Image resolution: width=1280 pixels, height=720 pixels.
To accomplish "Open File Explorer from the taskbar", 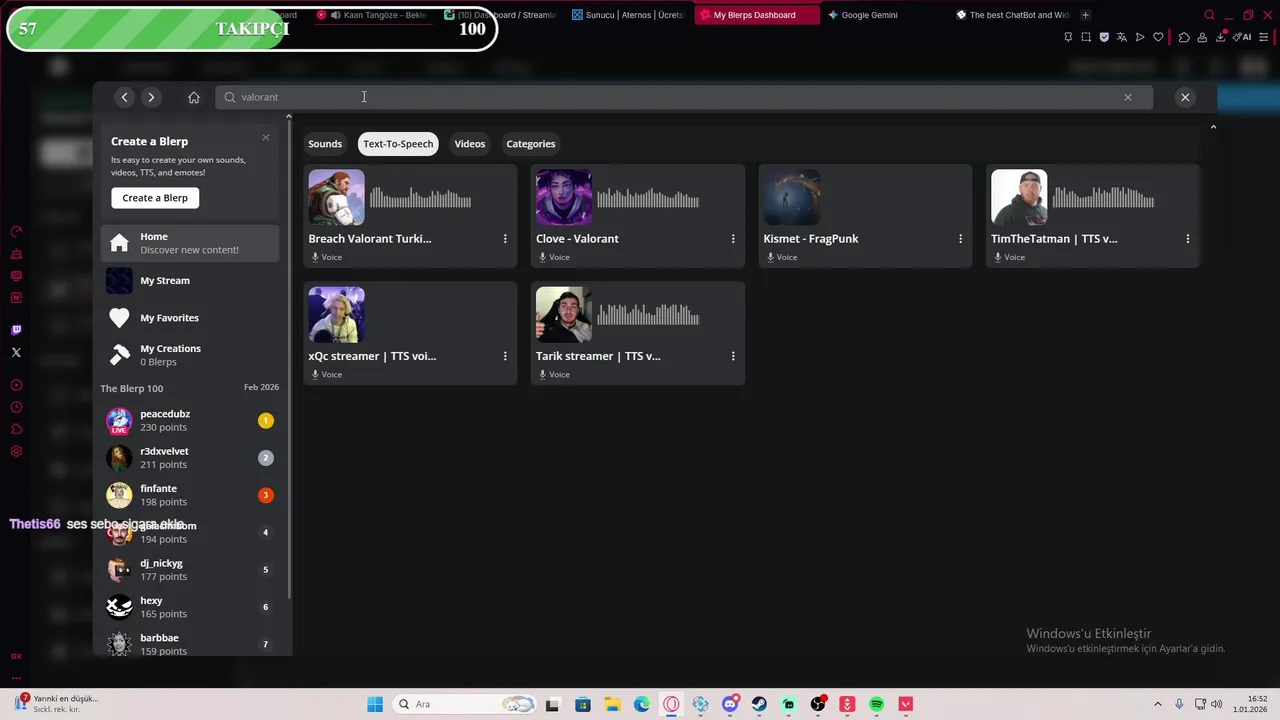I will pos(612,704).
